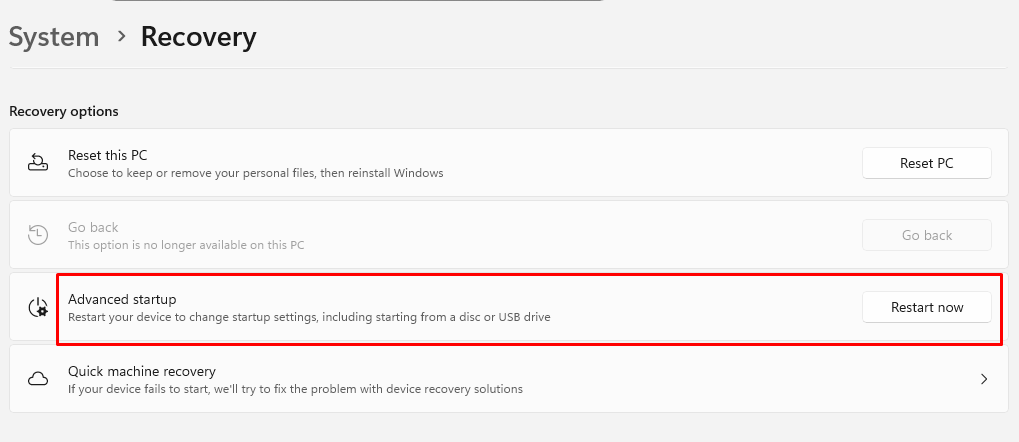The height and width of the screenshot is (442, 1019).
Task: Click the Reset this PC icon
Action: coord(38,163)
